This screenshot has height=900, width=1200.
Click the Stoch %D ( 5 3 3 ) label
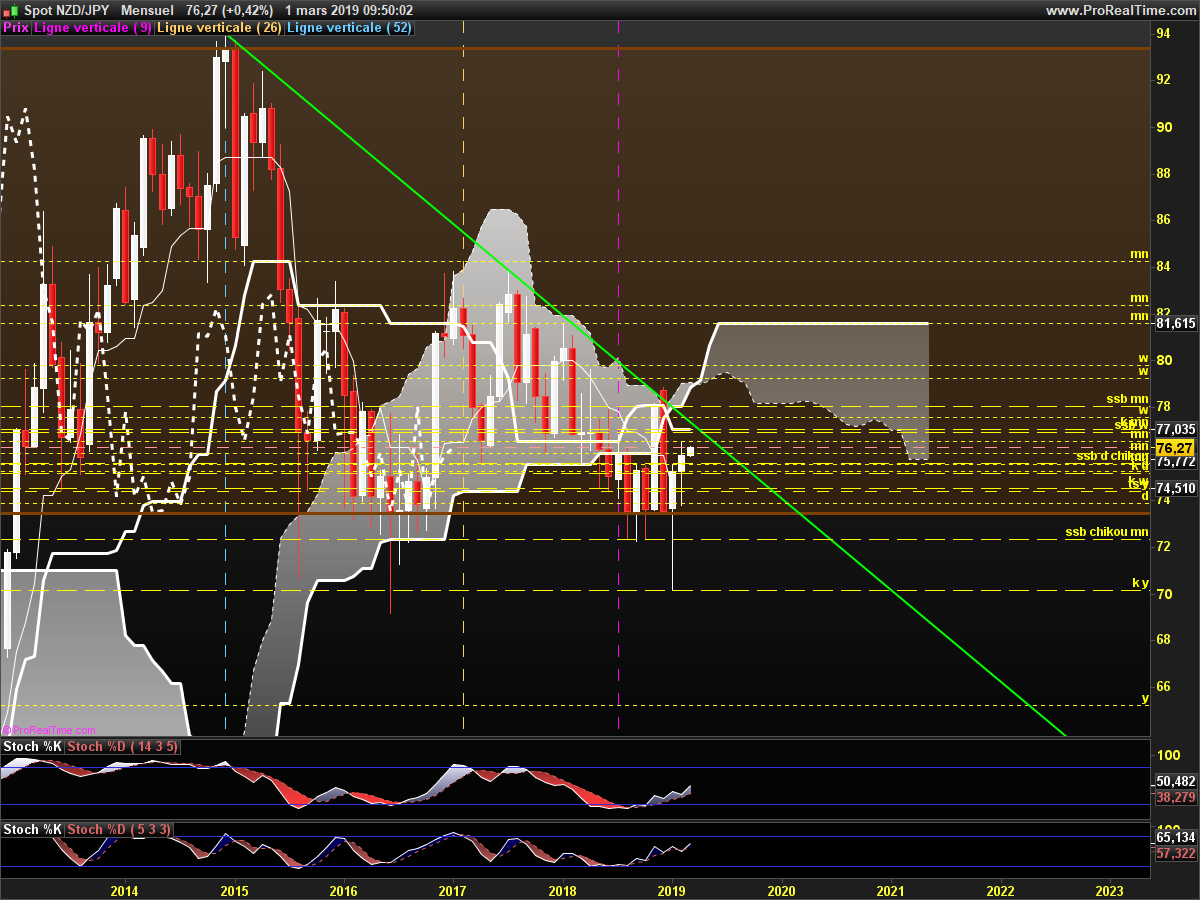coord(120,829)
